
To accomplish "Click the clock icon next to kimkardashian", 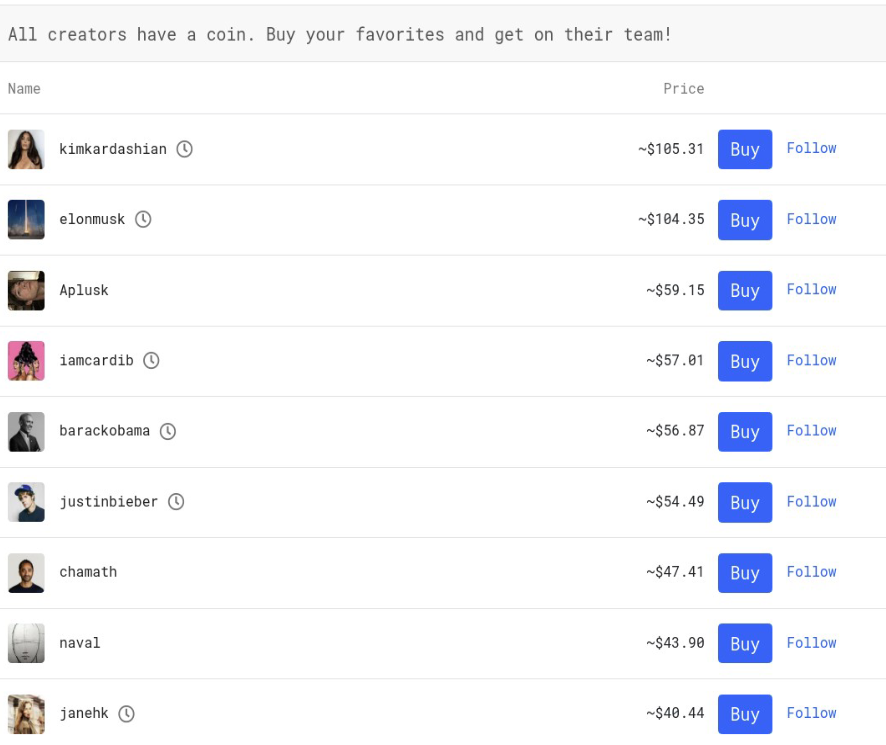I will click(184, 149).
